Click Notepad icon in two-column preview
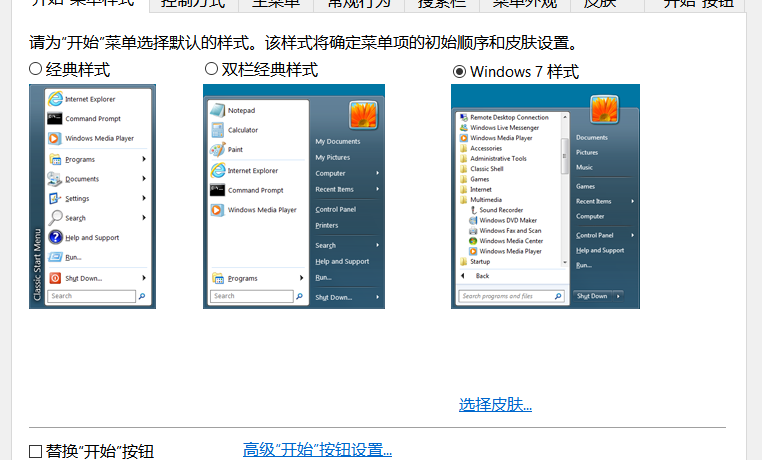Viewport: 762px width, 460px height. click(217, 110)
